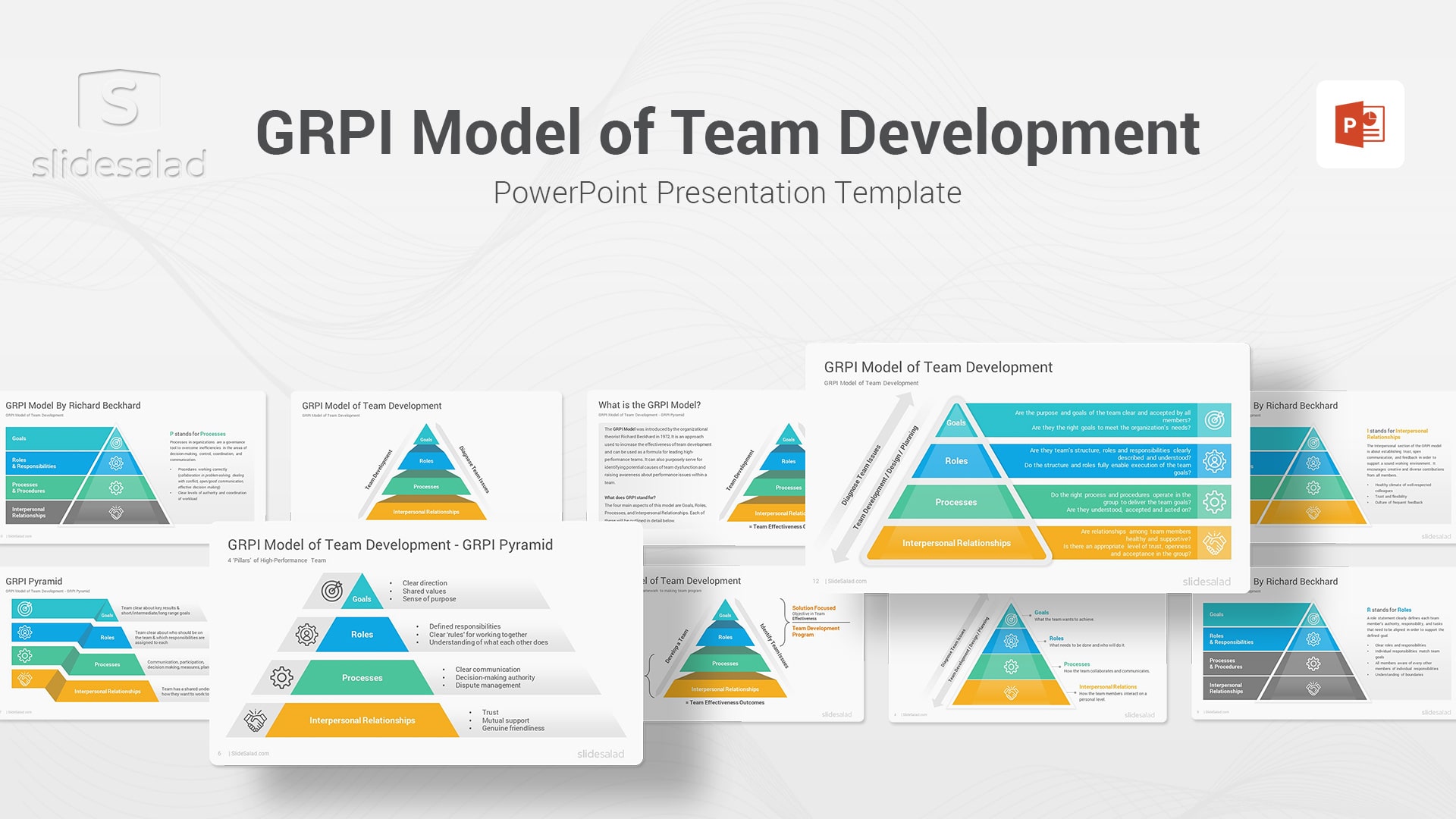The image size is (1456, 819).
Task: Click the target icon in the large slide's Goals row
Action: [1214, 420]
